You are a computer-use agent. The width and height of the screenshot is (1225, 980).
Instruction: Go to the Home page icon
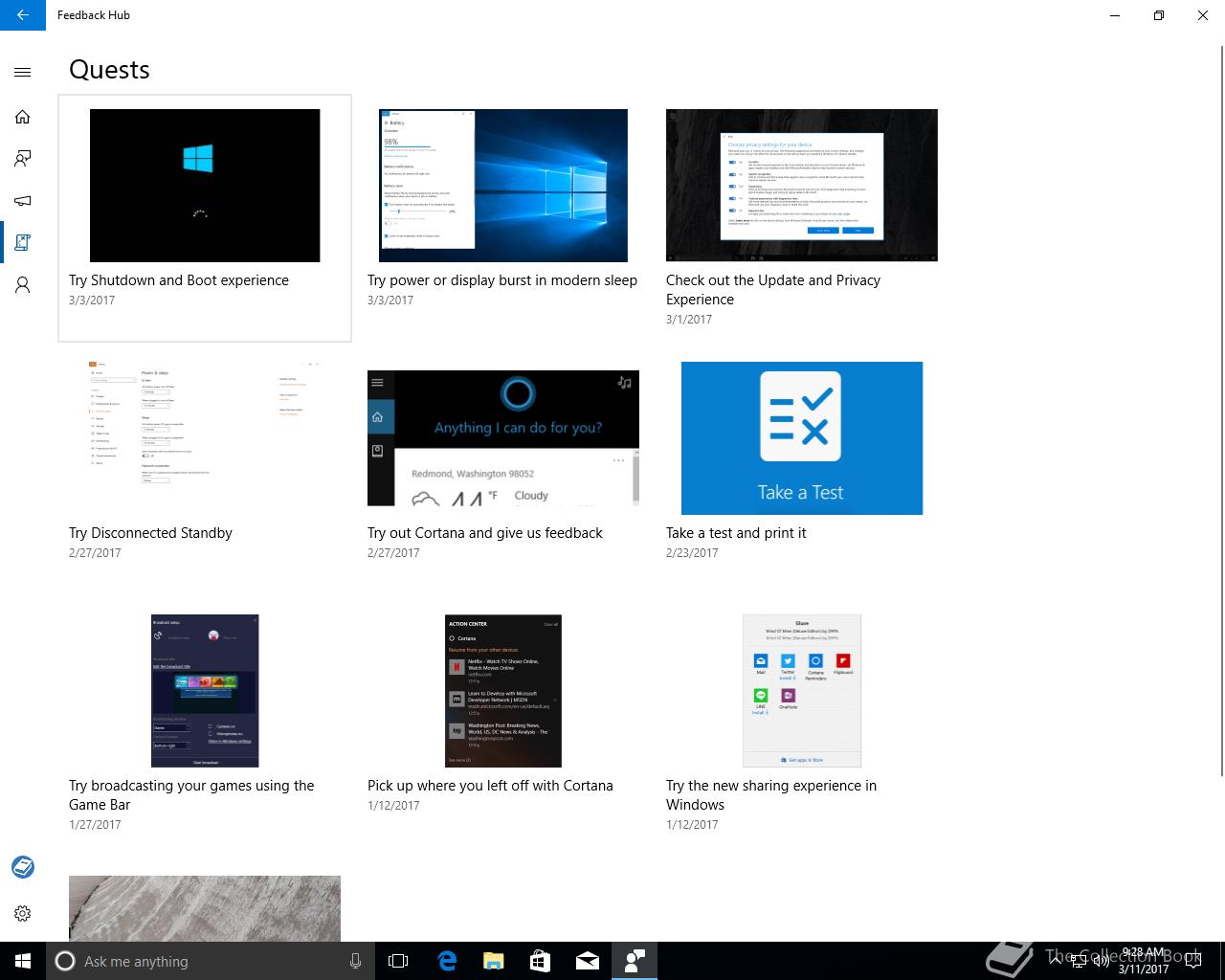click(23, 117)
